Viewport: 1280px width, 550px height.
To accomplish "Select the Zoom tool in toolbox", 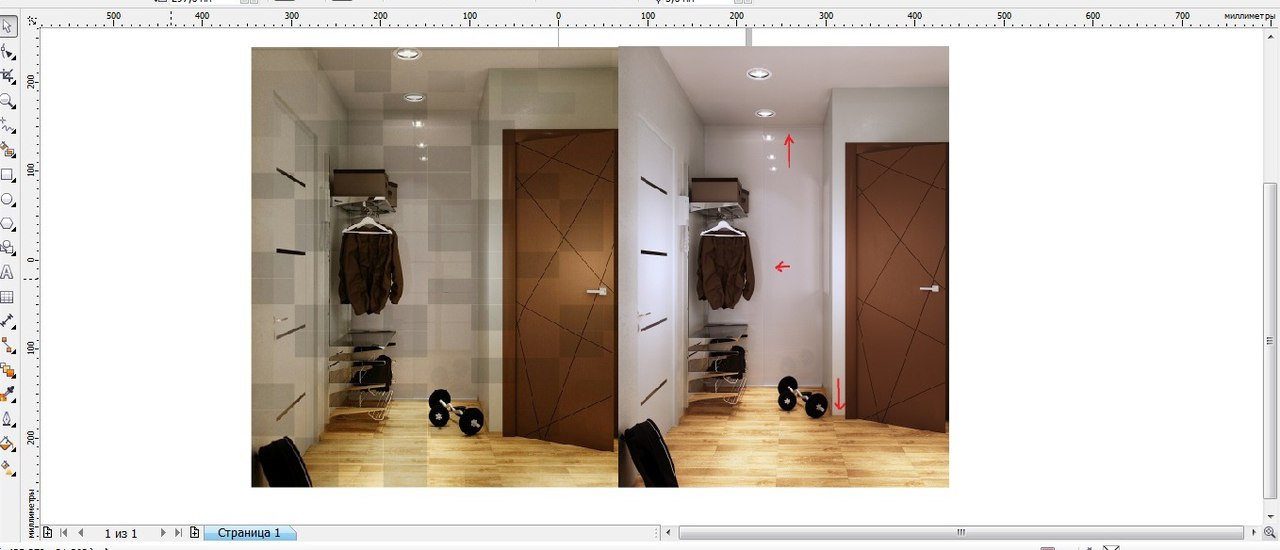I will click(x=8, y=101).
